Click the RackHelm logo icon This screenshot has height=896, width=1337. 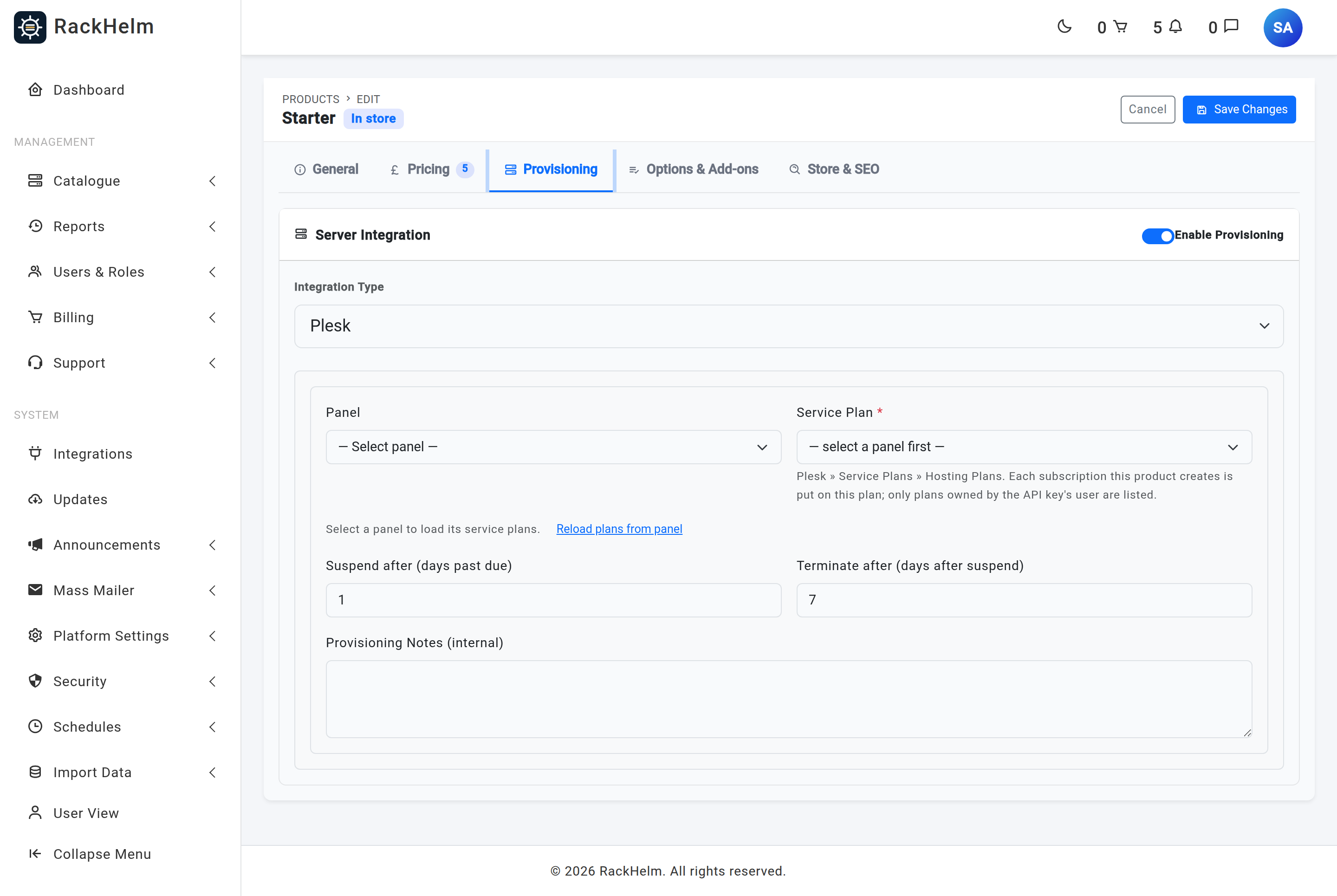30,27
